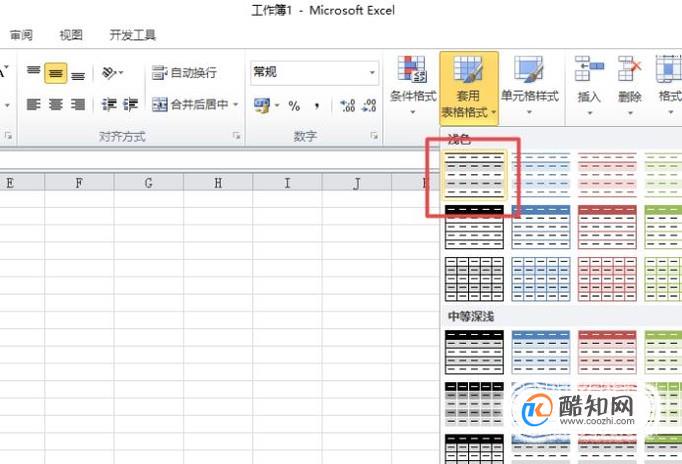Center text horizontally
The height and width of the screenshot is (464, 682).
coord(56,104)
